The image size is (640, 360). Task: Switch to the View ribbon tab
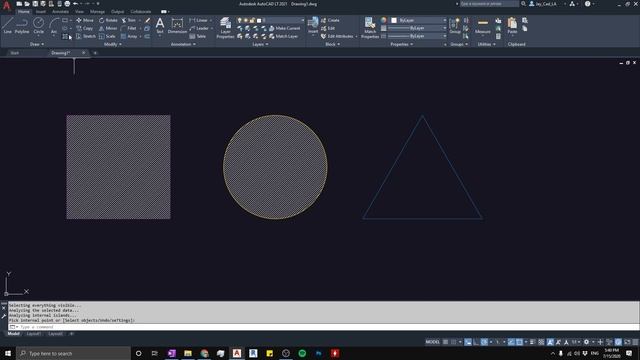79,12
